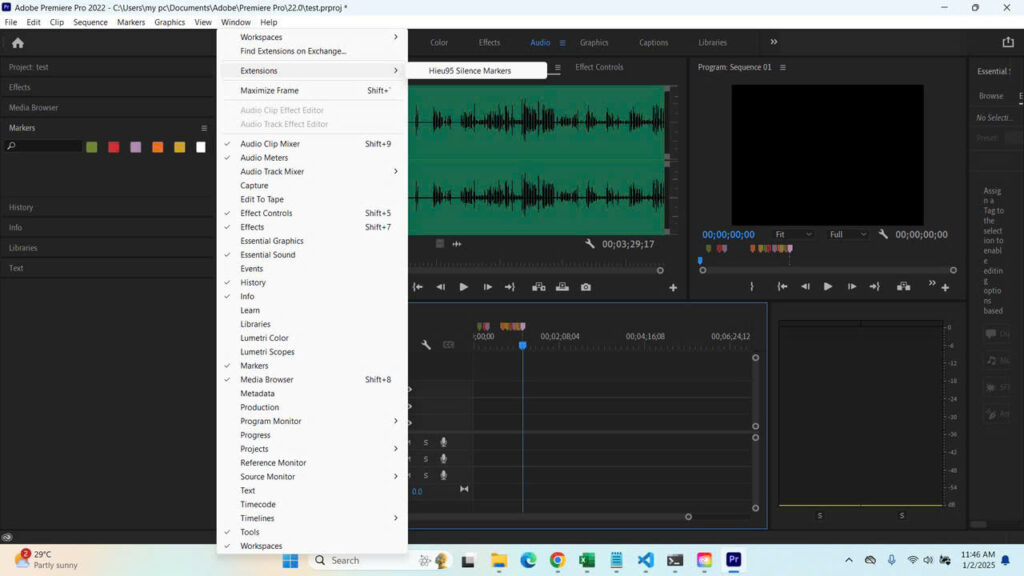Click the Quick Export share icon
Viewport: 1024px width, 576px height.
[x=1007, y=42]
